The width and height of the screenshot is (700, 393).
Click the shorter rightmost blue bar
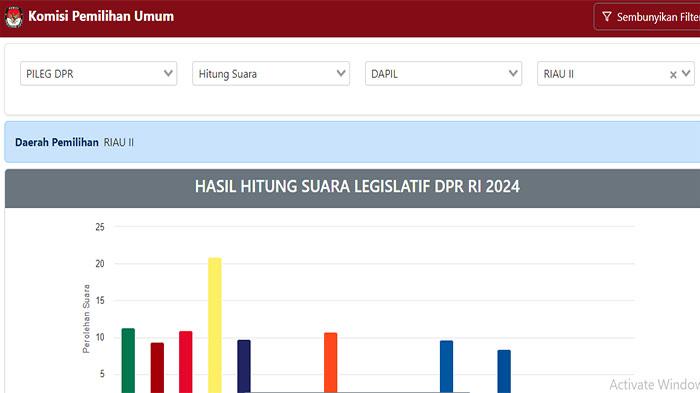504,371
